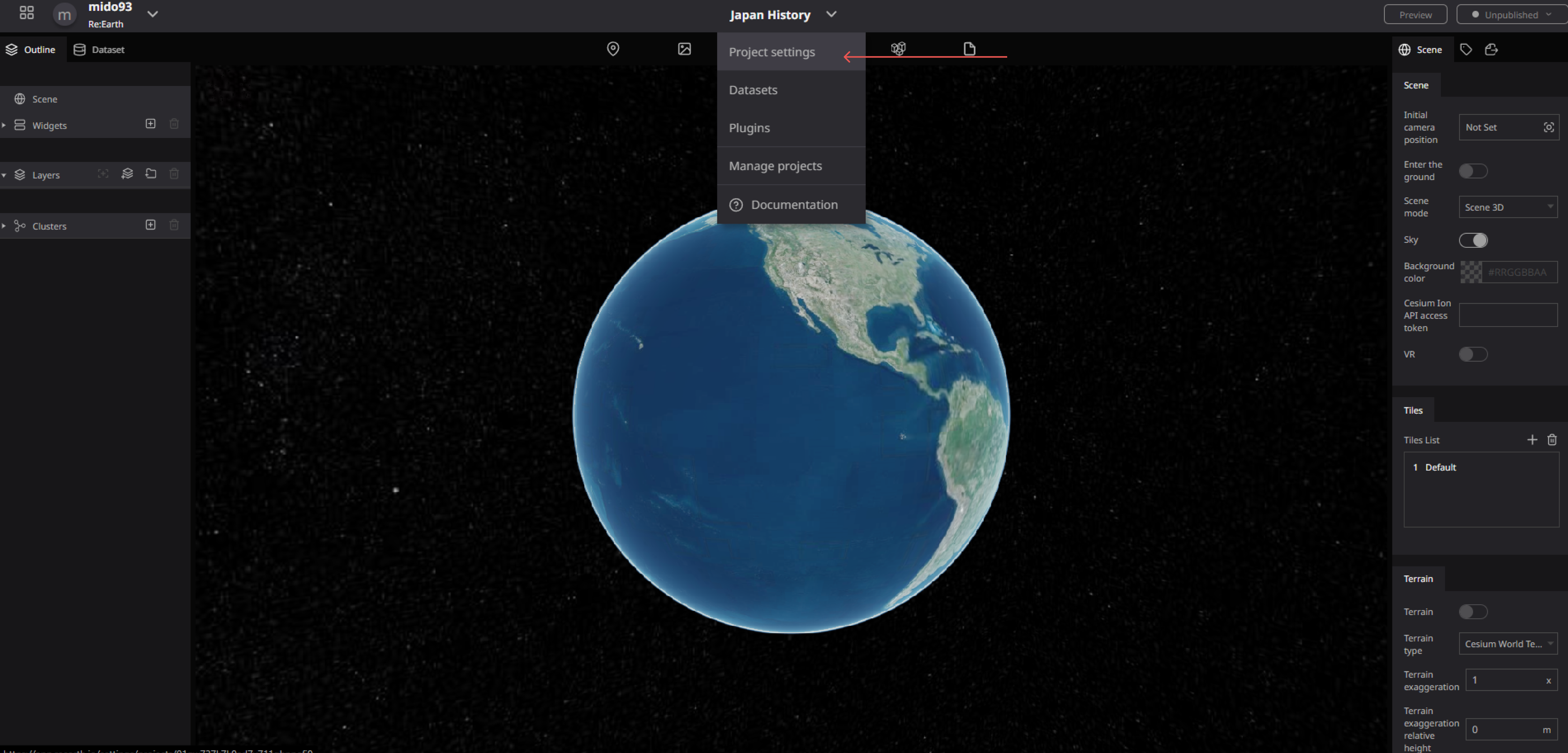Click the Documentation help circle icon
The width and height of the screenshot is (1568, 753).
(736, 204)
